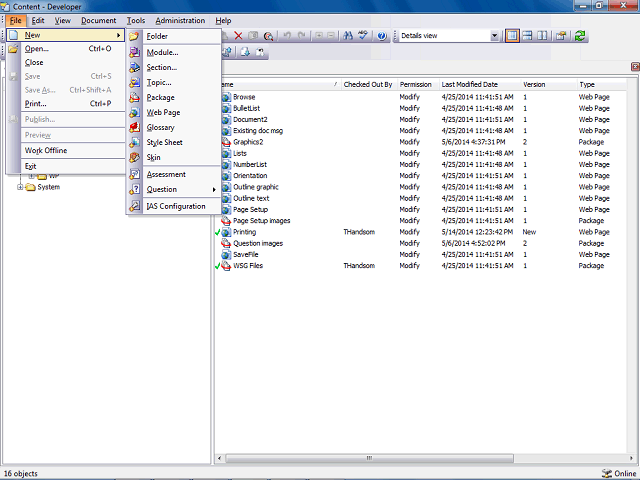Screen dimensions: 640x480
Task: Select the Outline graphic row
Action: coord(420,187)
